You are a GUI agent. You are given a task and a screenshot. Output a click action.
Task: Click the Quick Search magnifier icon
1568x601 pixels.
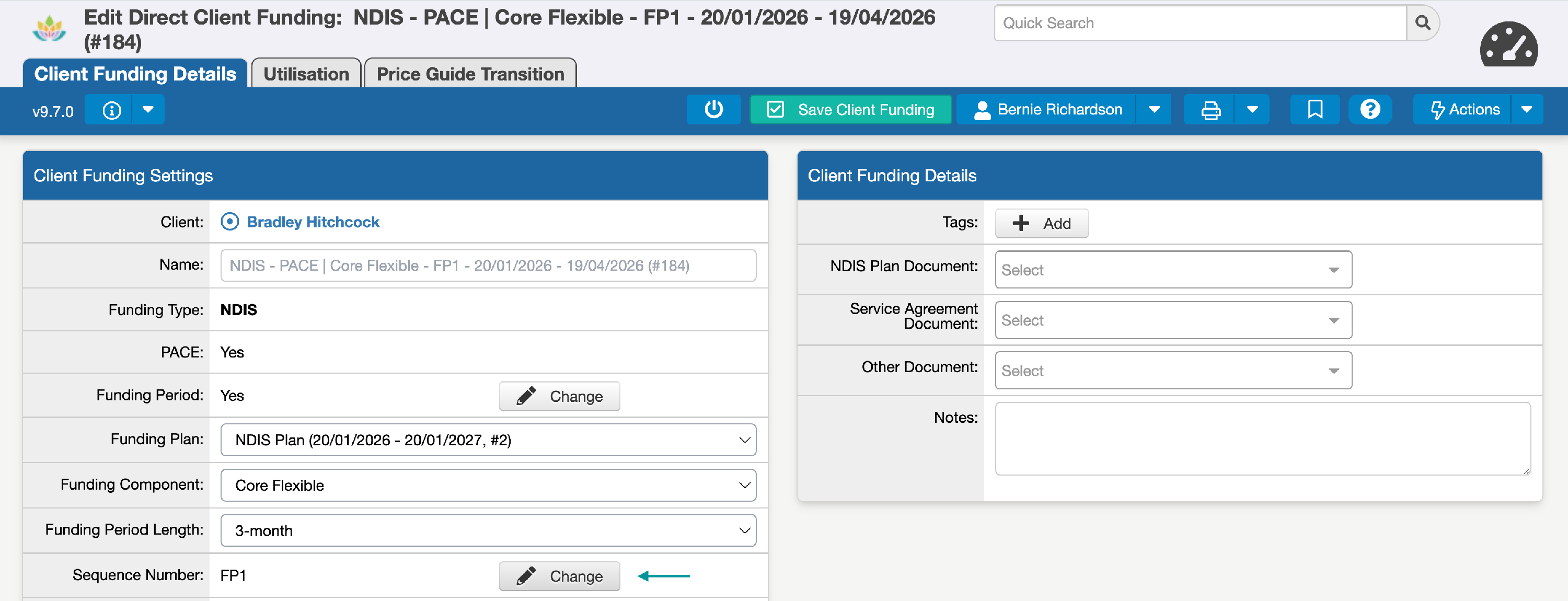pos(1423,23)
